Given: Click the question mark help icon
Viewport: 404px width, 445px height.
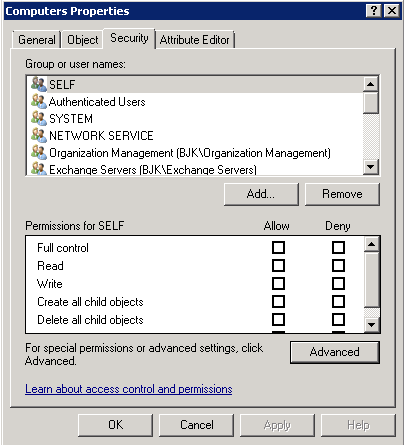Looking at the screenshot, I should click(x=374, y=11).
